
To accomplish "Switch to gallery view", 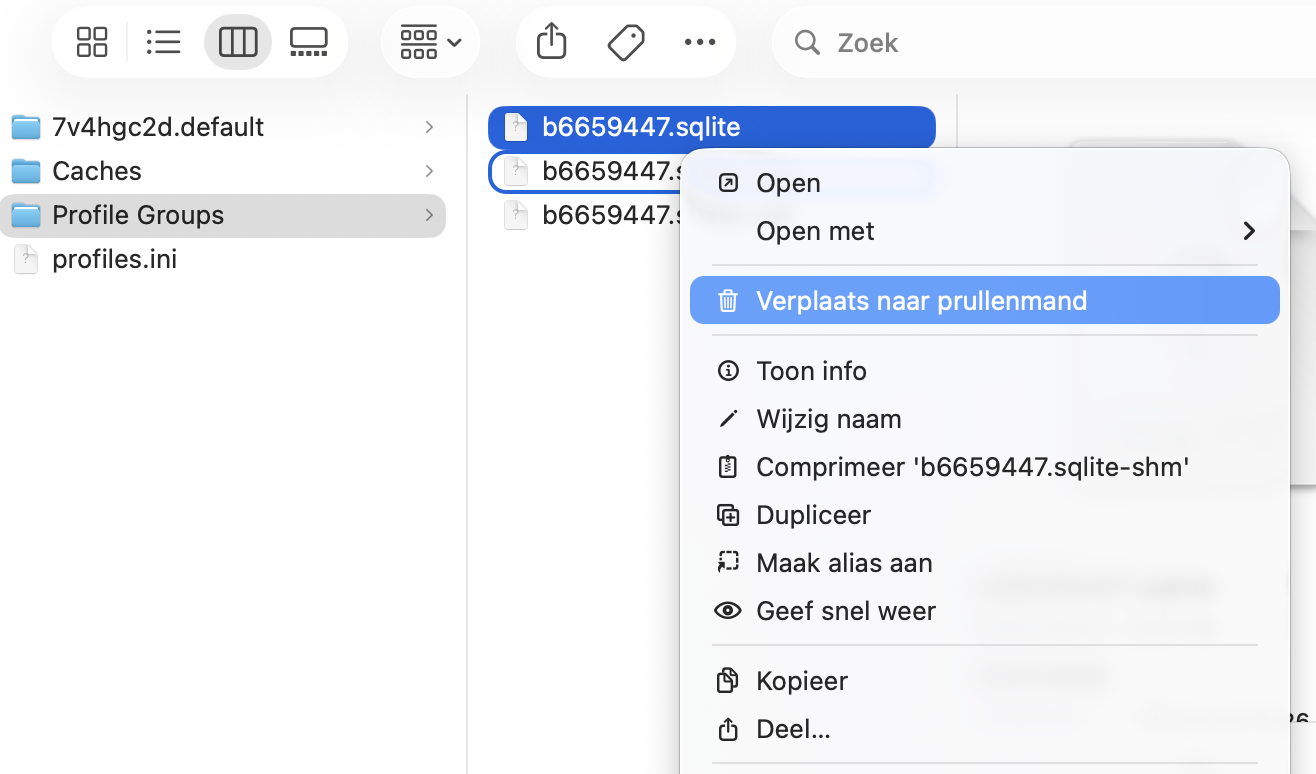I will pos(308,42).
